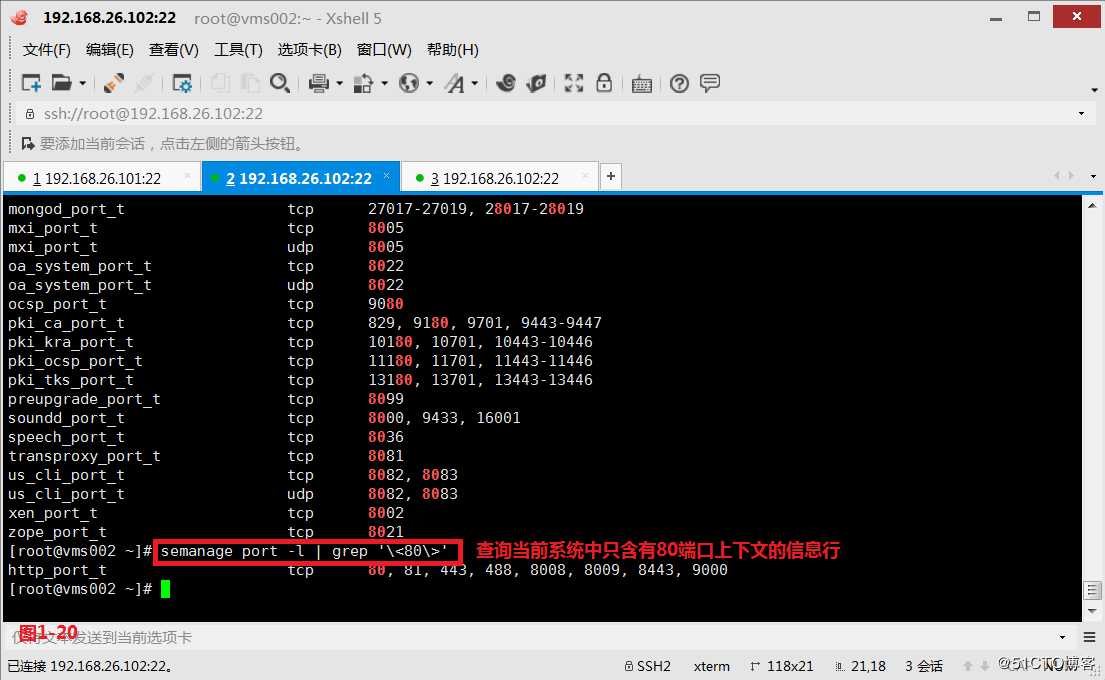Select tab 2 192.168.26.102:22

[299, 178]
